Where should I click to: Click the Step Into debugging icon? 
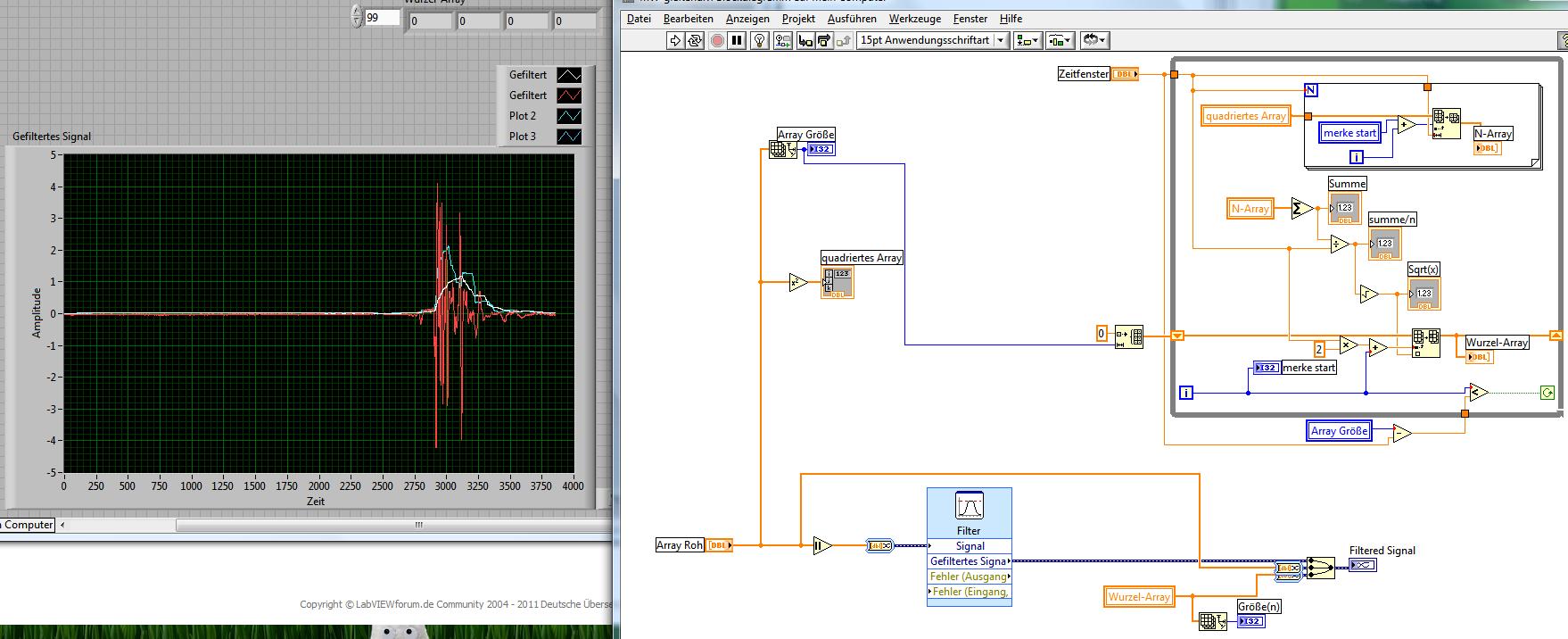coord(805,40)
